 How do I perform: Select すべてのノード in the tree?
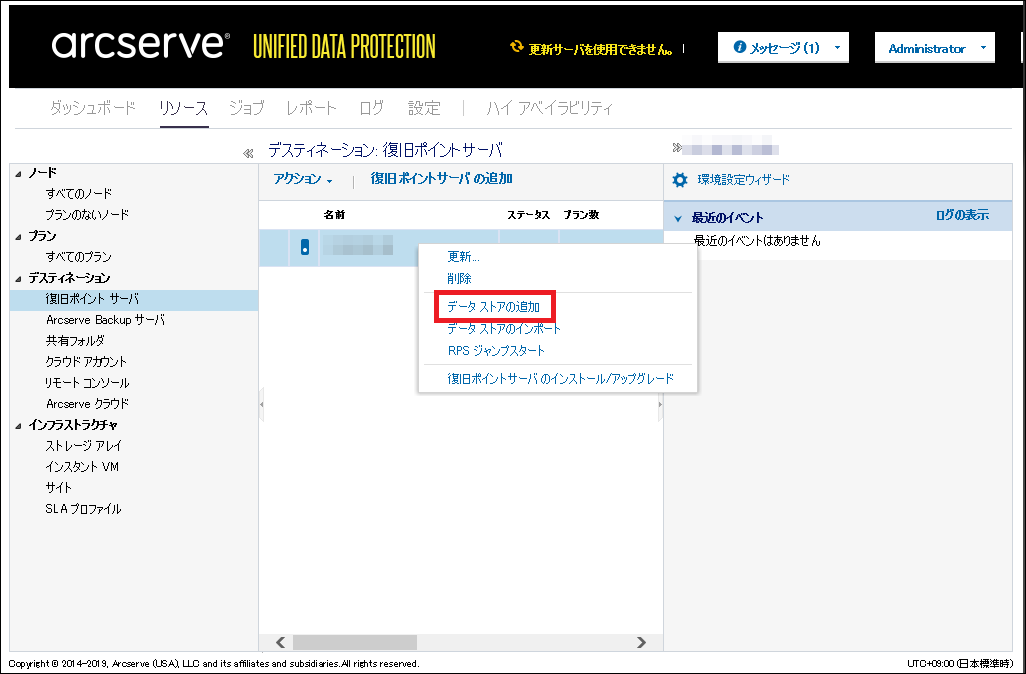tap(79, 194)
